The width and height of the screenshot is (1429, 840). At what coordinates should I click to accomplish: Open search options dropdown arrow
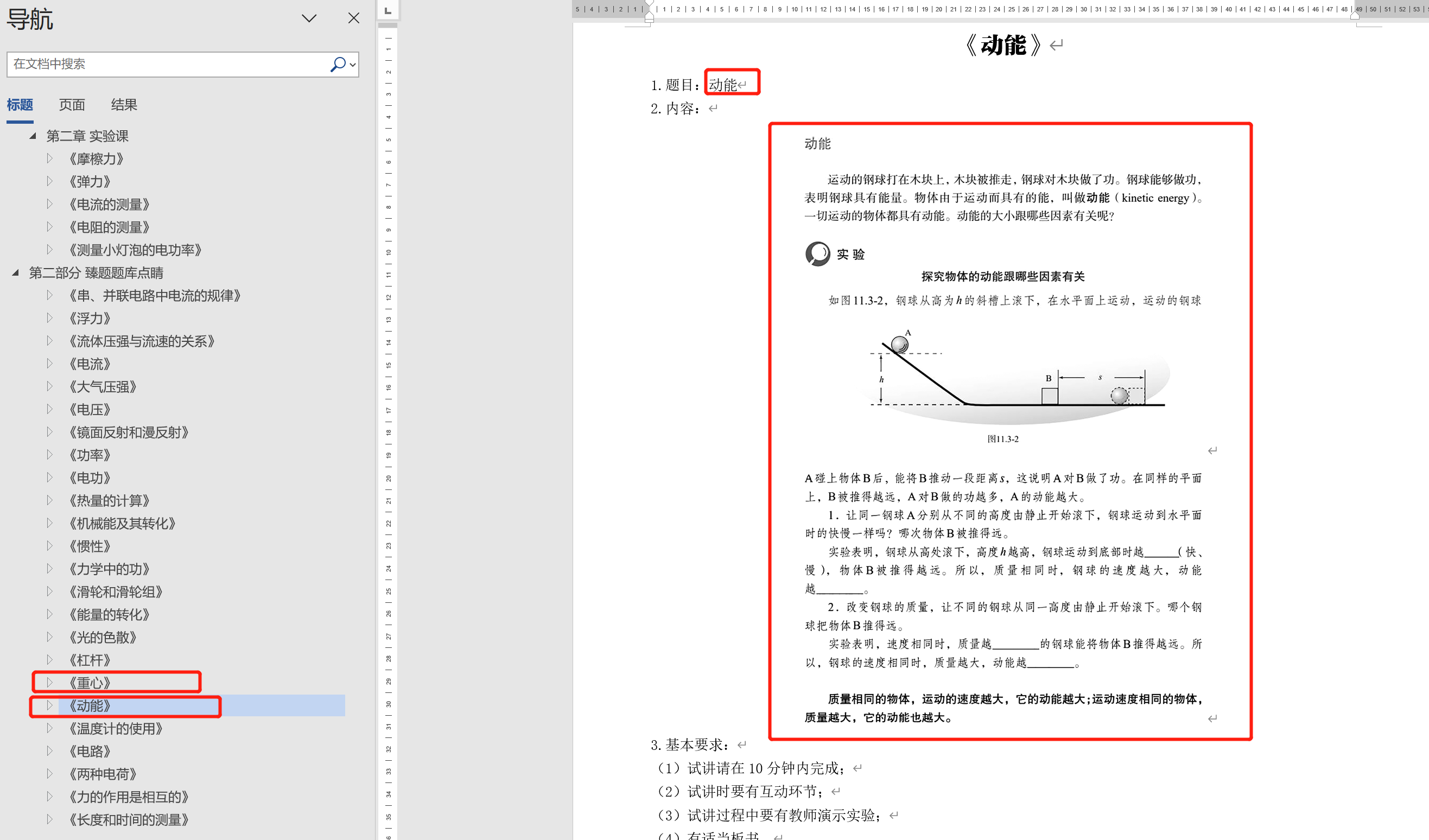353,65
